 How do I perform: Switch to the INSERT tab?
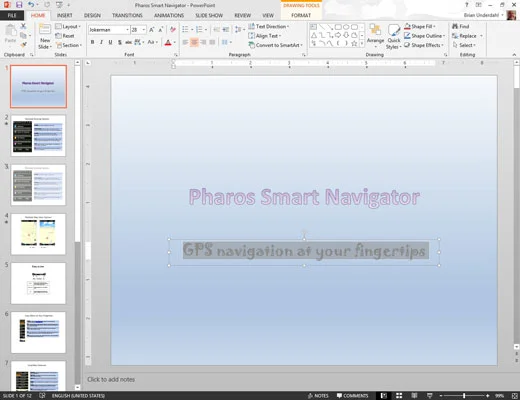click(64, 15)
